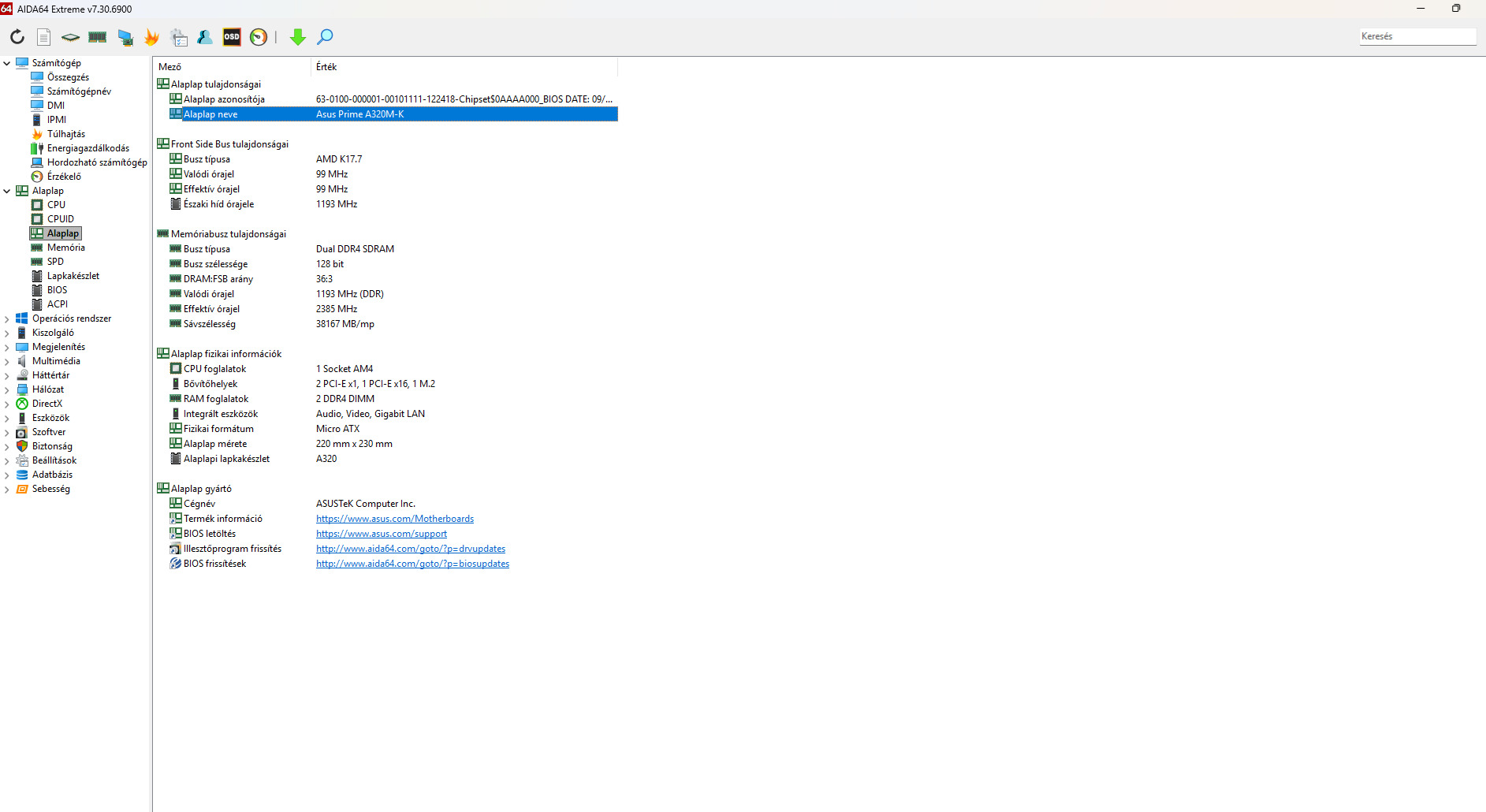Open the preferences gear checklist icon
The width and height of the screenshot is (1486, 812).
pos(179,37)
